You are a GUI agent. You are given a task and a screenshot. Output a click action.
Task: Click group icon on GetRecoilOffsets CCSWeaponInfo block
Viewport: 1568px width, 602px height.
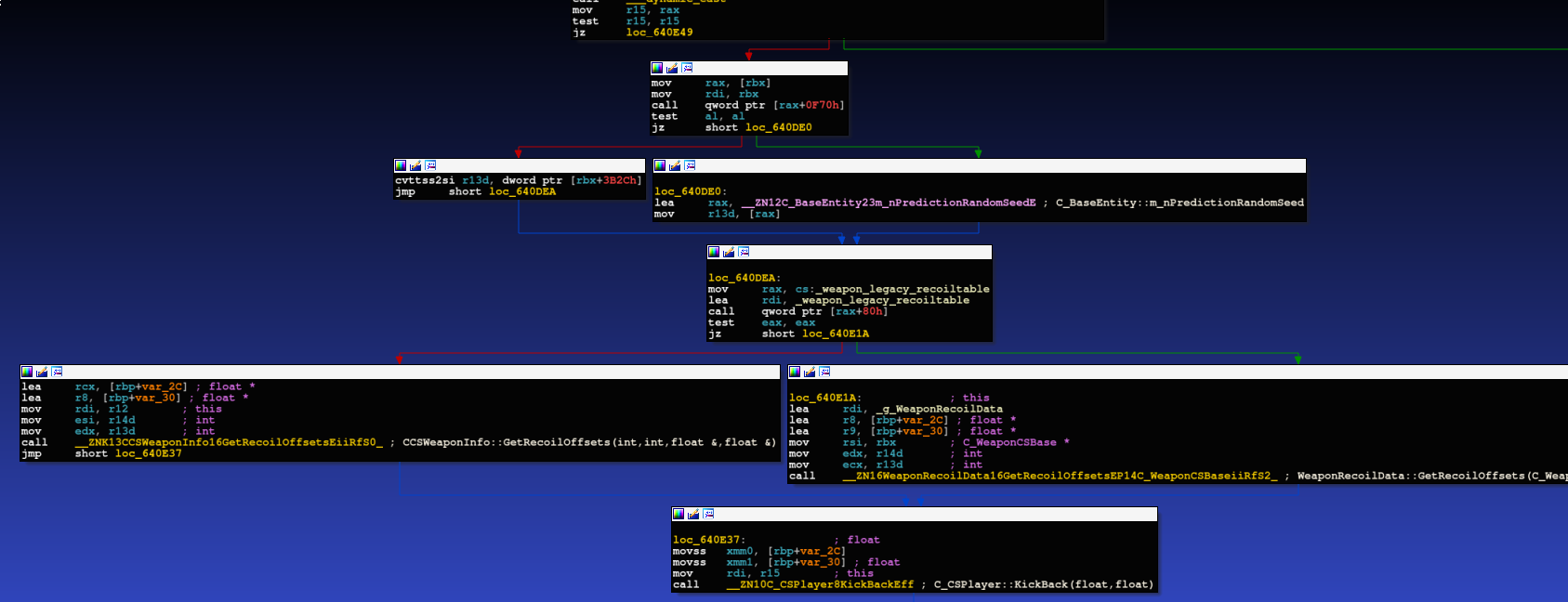pos(57,372)
